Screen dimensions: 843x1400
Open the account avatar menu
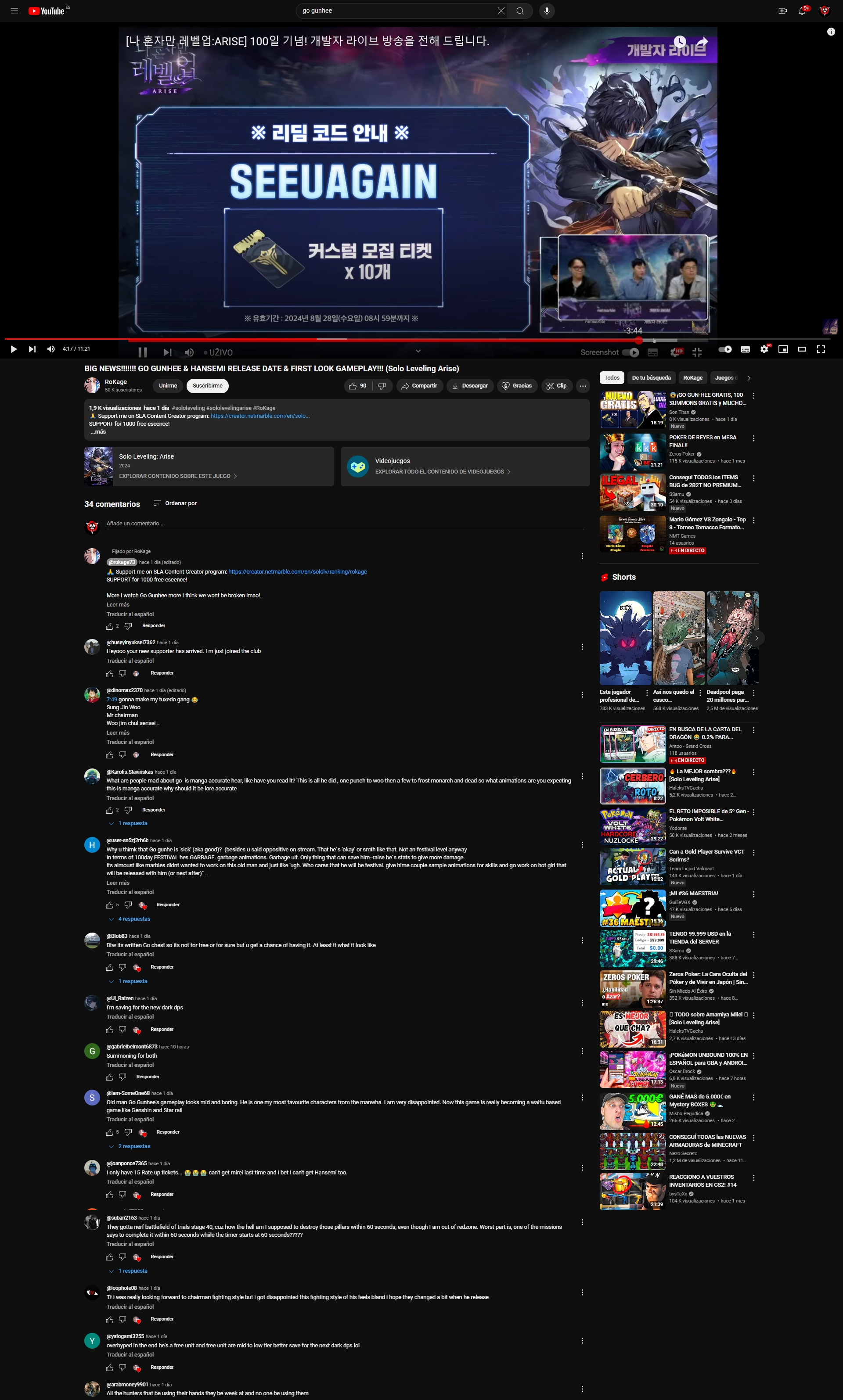coord(825,11)
